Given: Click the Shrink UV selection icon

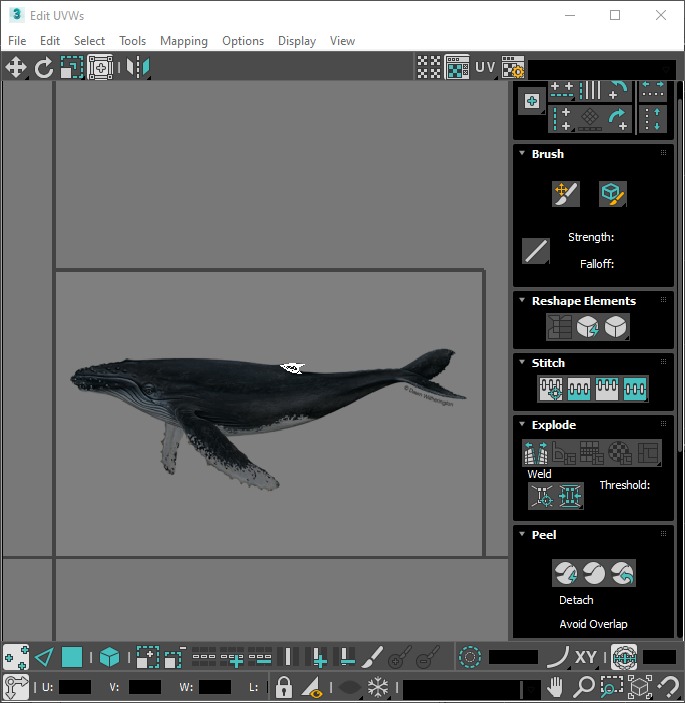Looking at the screenshot, I should click(x=175, y=658).
